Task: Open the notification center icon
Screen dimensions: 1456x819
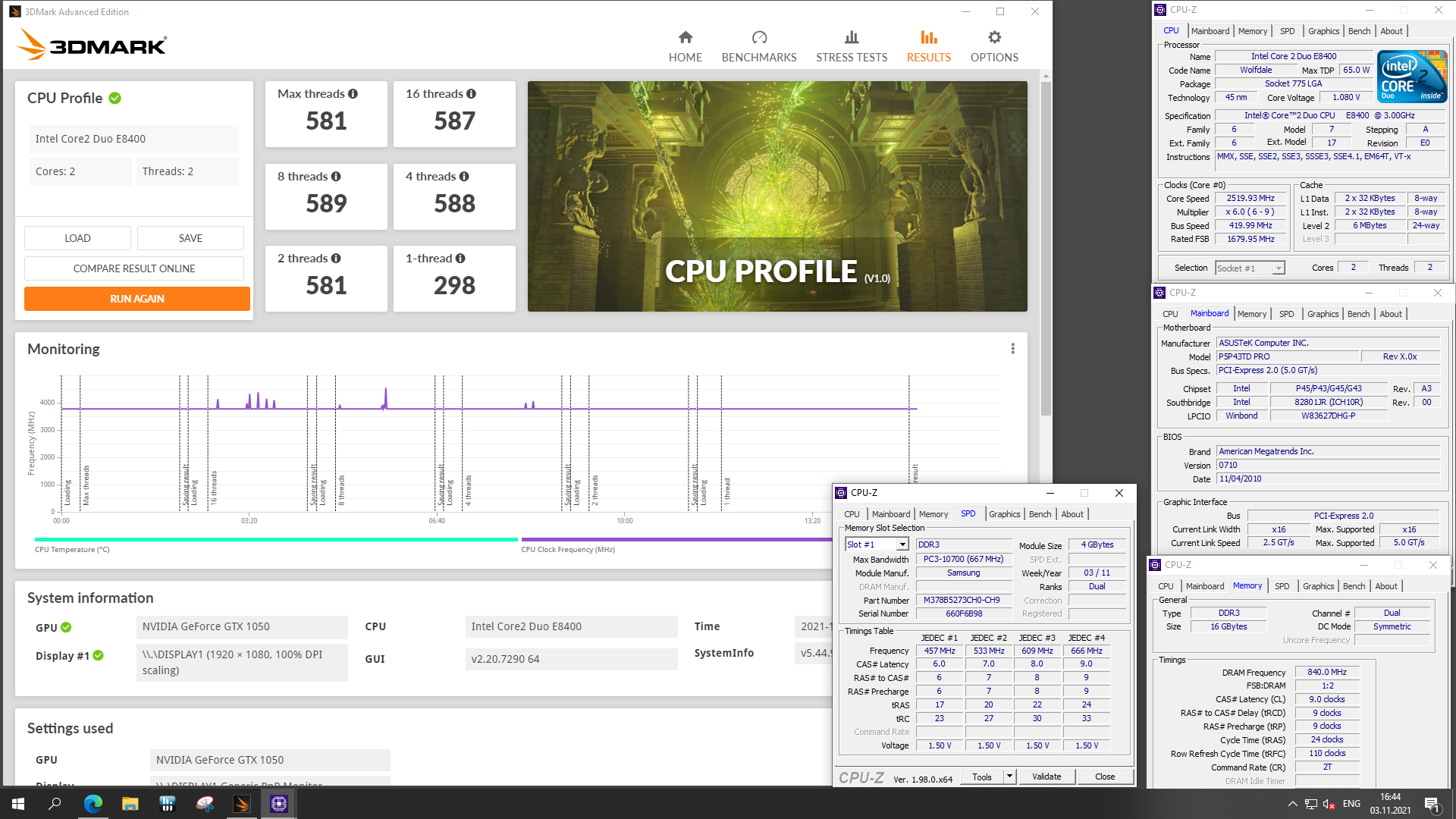Action: pos(1432,804)
